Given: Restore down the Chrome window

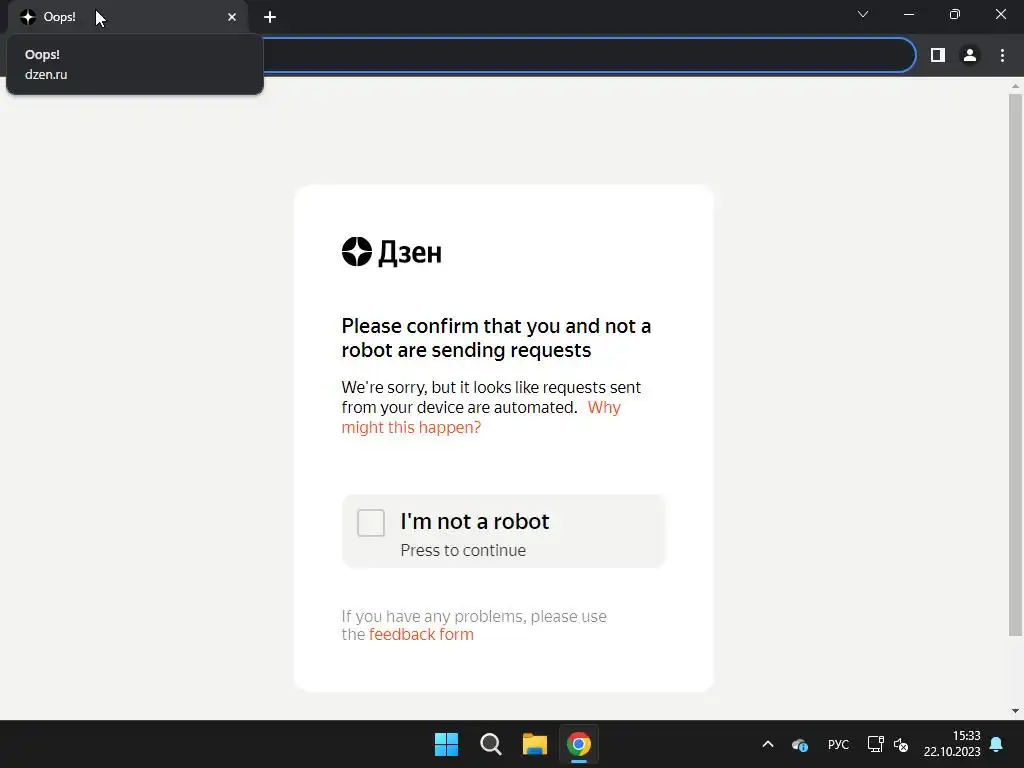Looking at the screenshot, I should pos(955,14).
